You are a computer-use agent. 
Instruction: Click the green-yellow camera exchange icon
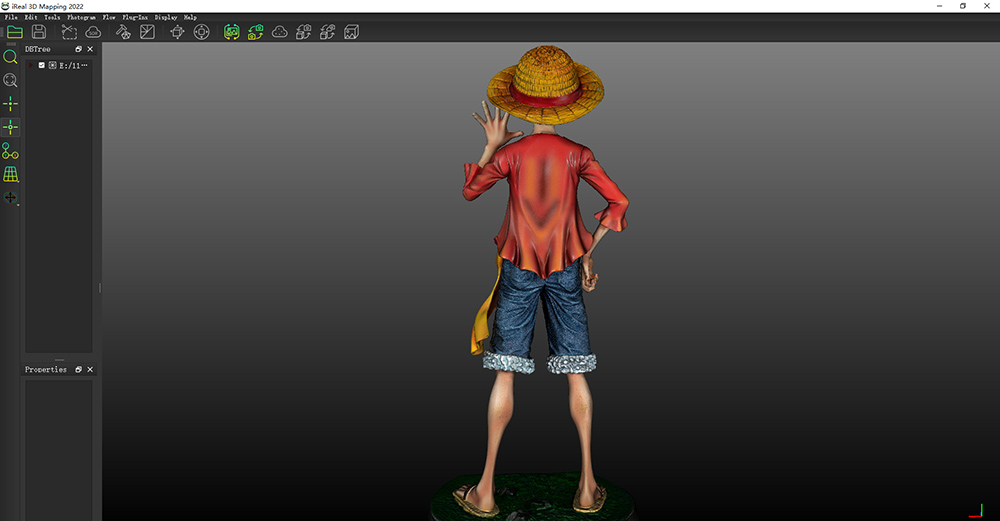[x=256, y=32]
